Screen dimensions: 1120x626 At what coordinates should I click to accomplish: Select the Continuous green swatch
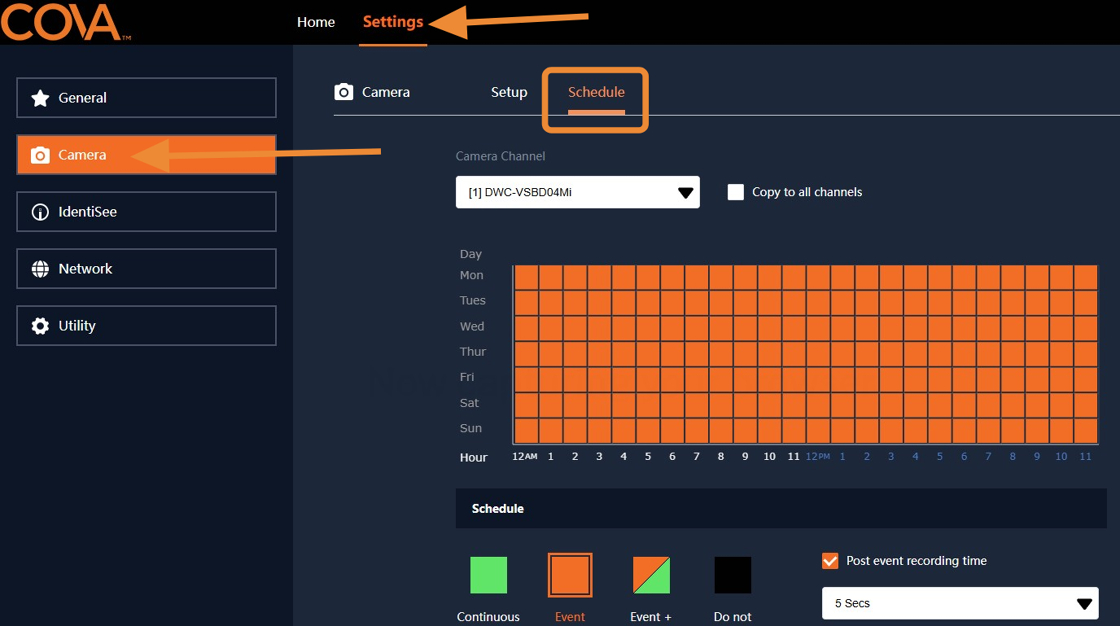(488, 575)
